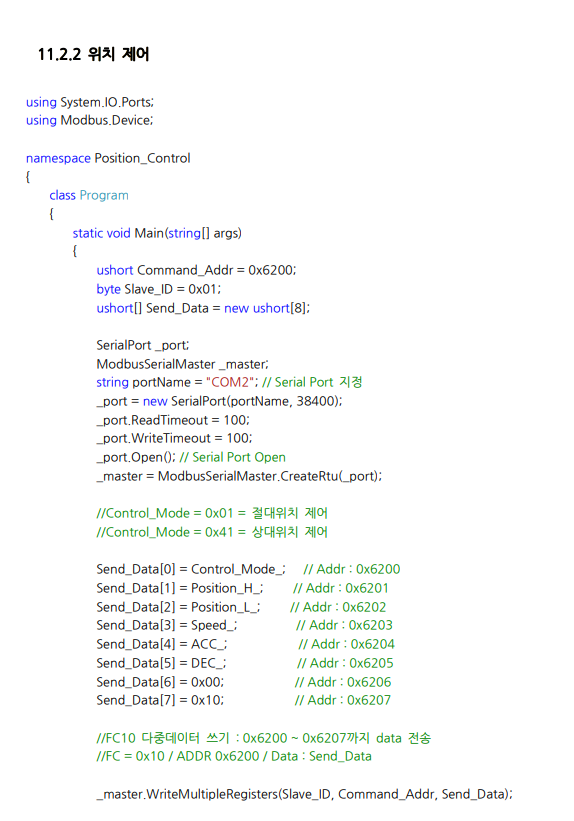The width and height of the screenshot is (574, 821).
Task: Click '_port.WriteTimeout = 100;' line
Action: pos(174,438)
